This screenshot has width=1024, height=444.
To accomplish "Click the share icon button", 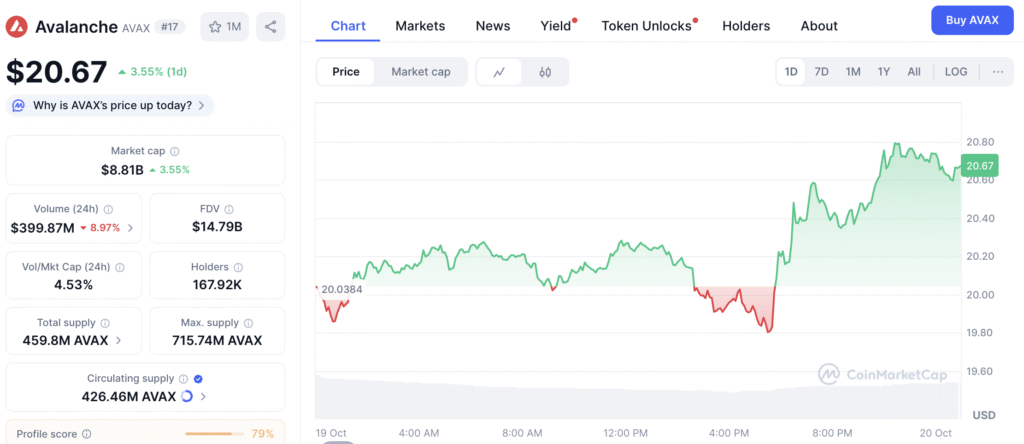I will (270, 26).
